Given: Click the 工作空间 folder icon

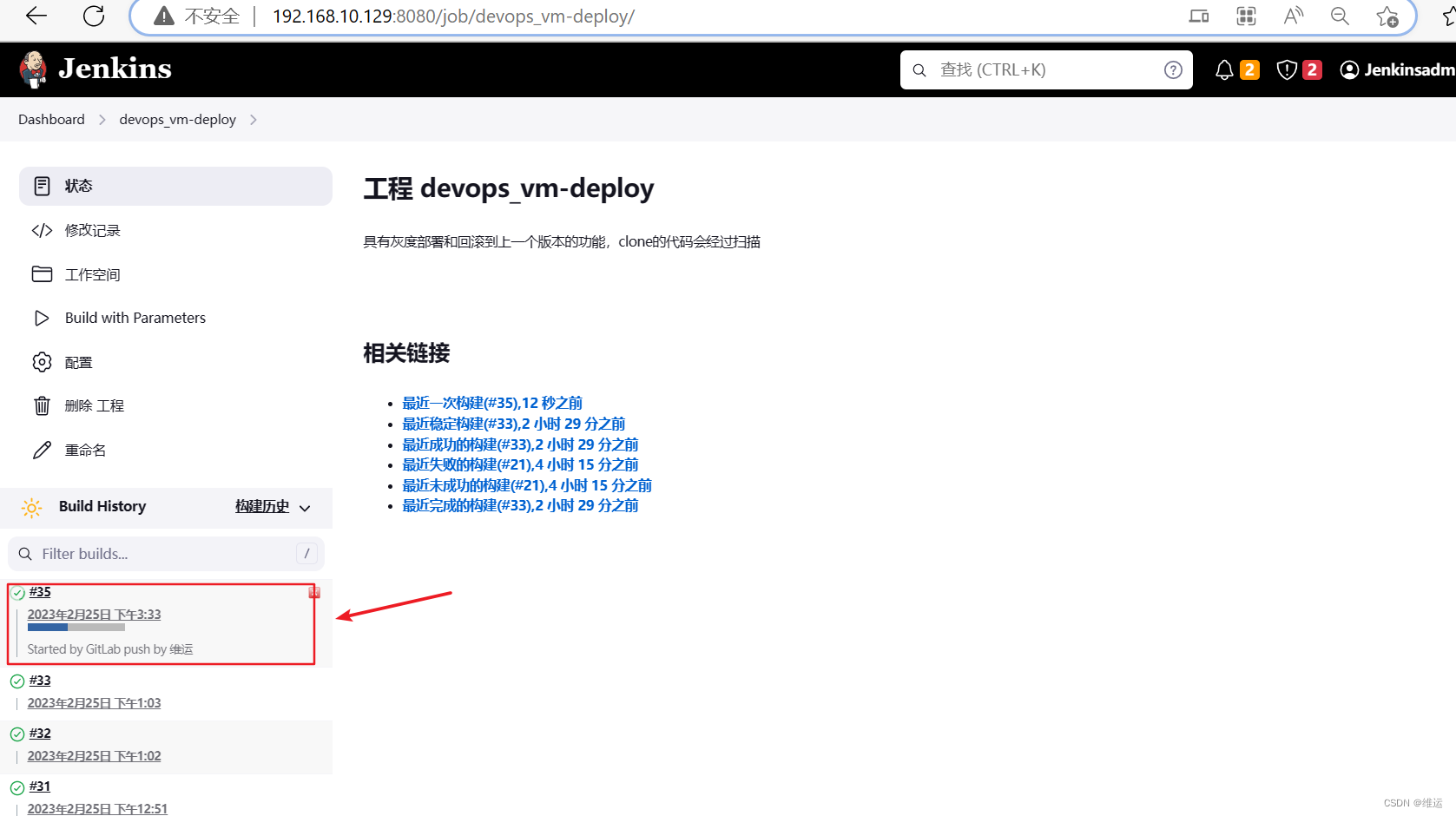Looking at the screenshot, I should [x=42, y=274].
